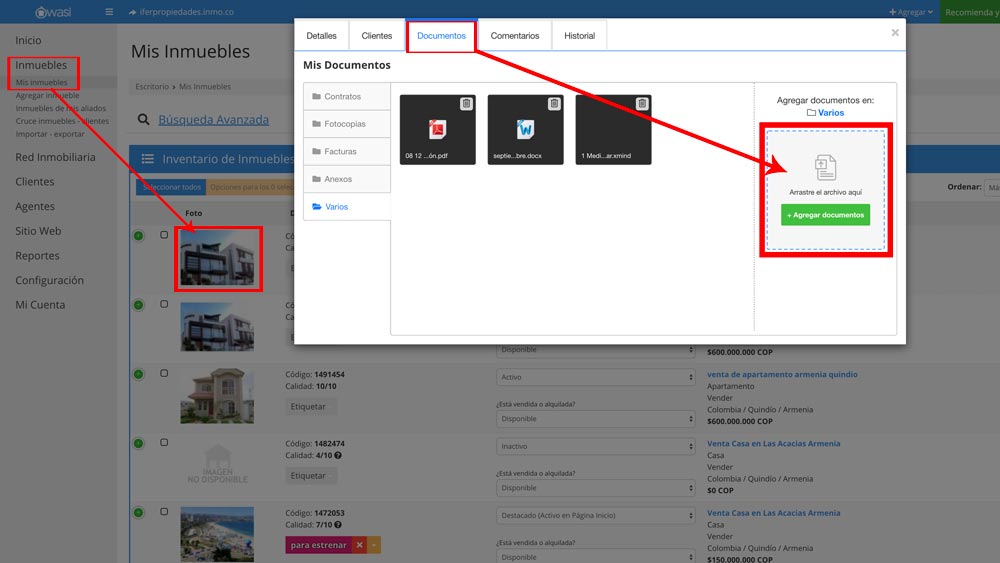Select the Contratos folder
The width and height of the screenshot is (1000, 563).
pyautogui.click(x=342, y=97)
